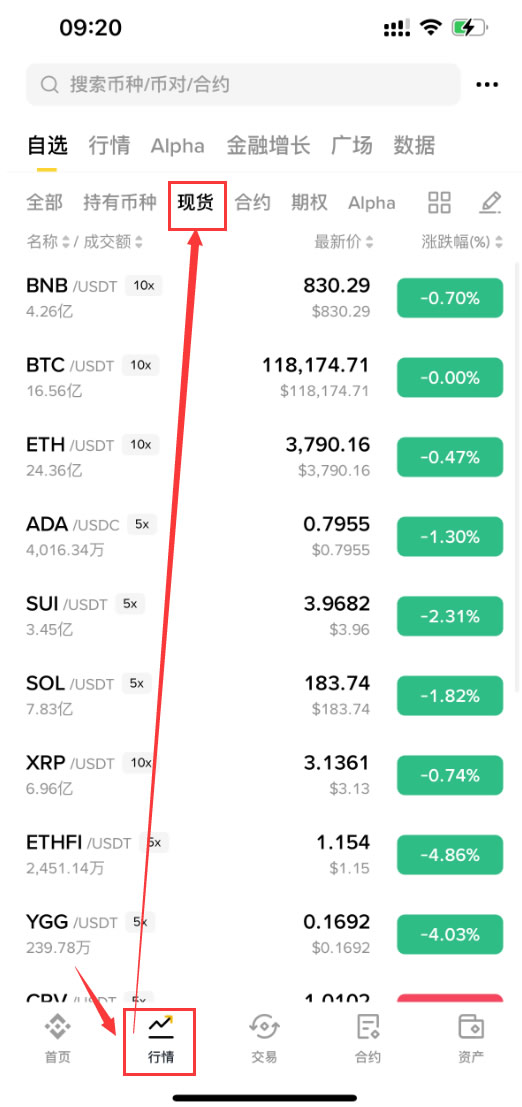522x1107 pixels.
Task: Toggle 涨跌幅(%) change sort
Action: 462,242
